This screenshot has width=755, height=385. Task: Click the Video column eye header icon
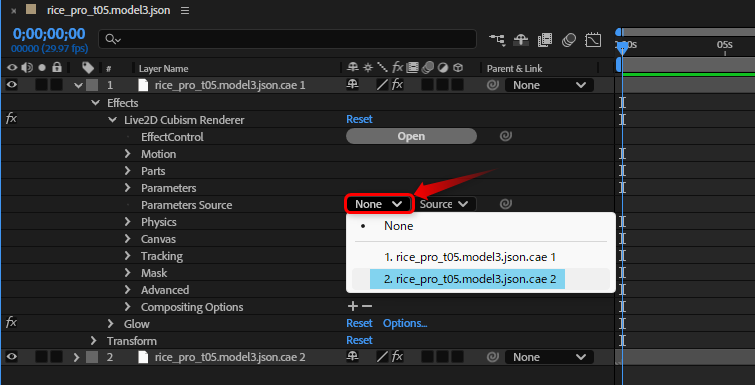(12, 68)
